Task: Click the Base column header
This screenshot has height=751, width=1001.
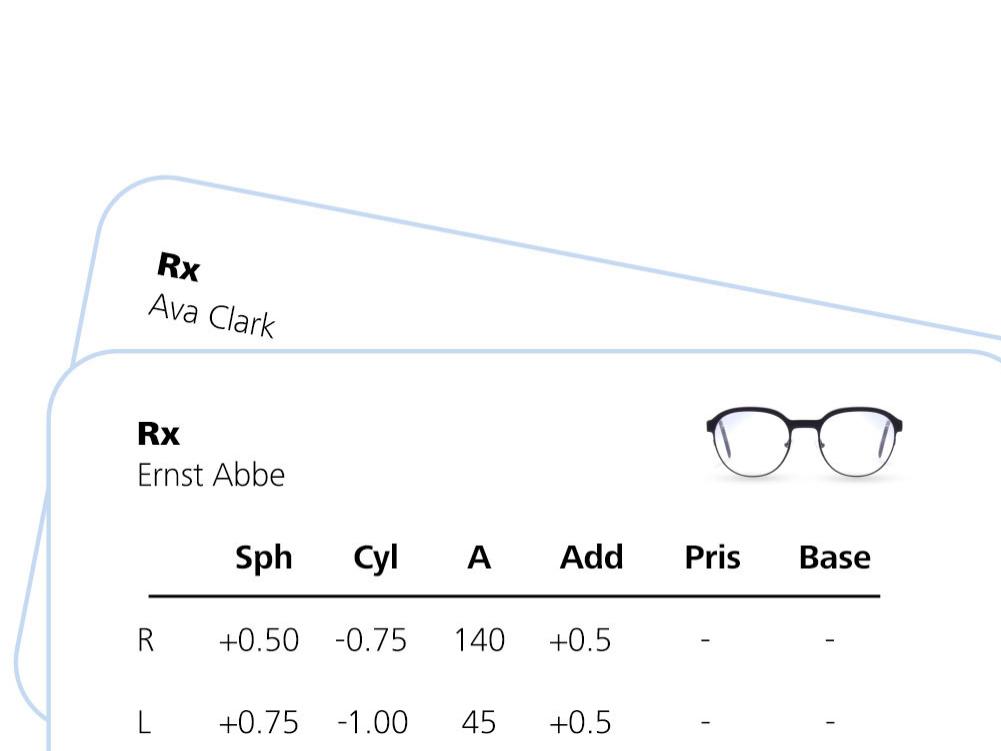Action: tap(834, 557)
